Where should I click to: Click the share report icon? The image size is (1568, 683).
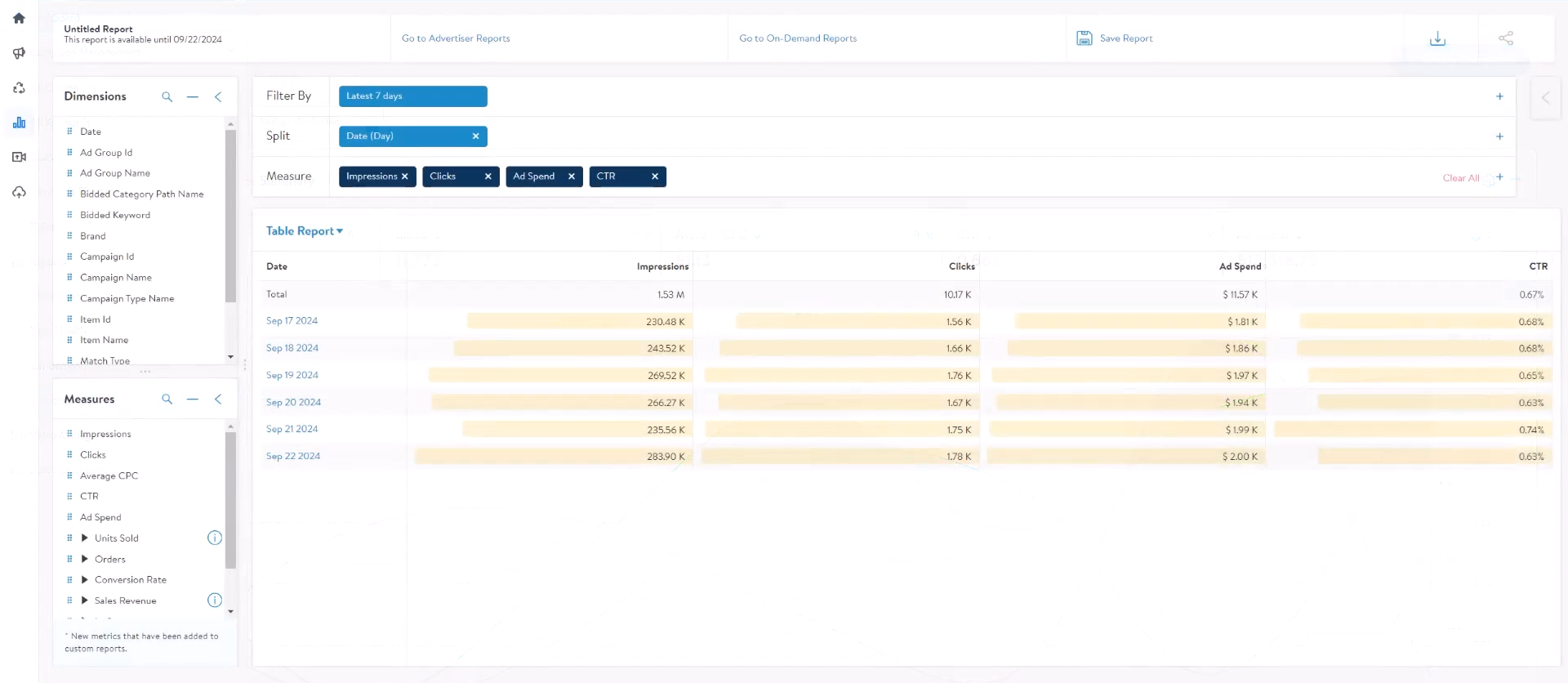[x=1506, y=38]
